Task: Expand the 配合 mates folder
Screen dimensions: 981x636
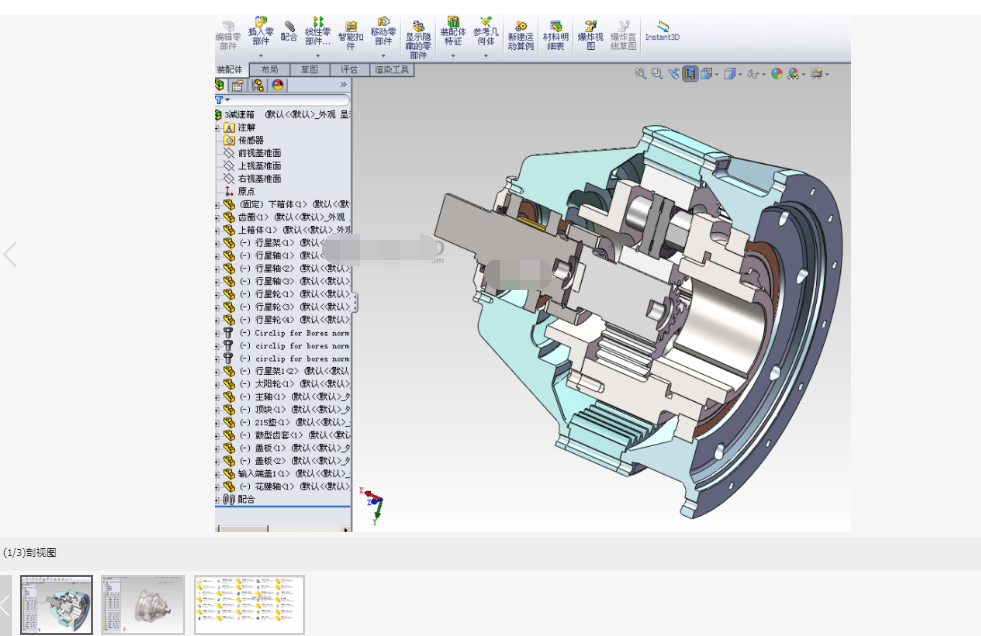Action: (x=217, y=499)
